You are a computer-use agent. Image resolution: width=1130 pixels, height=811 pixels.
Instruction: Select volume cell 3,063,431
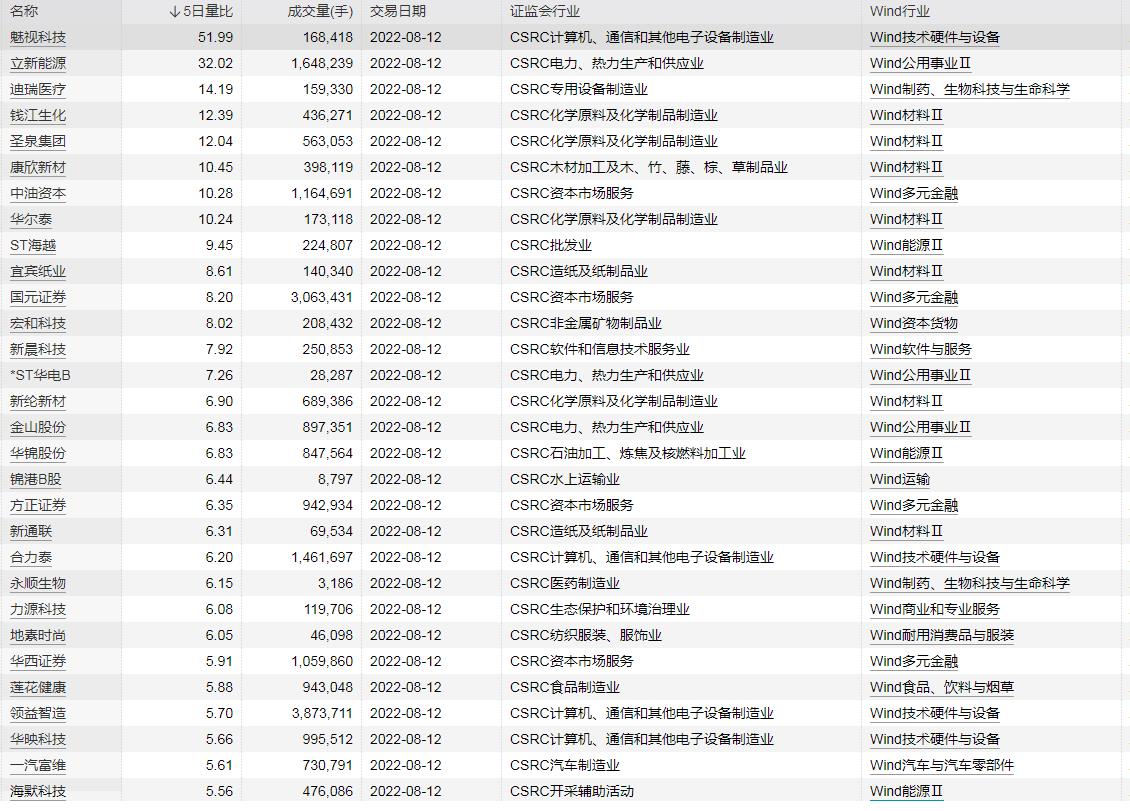tap(322, 297)
